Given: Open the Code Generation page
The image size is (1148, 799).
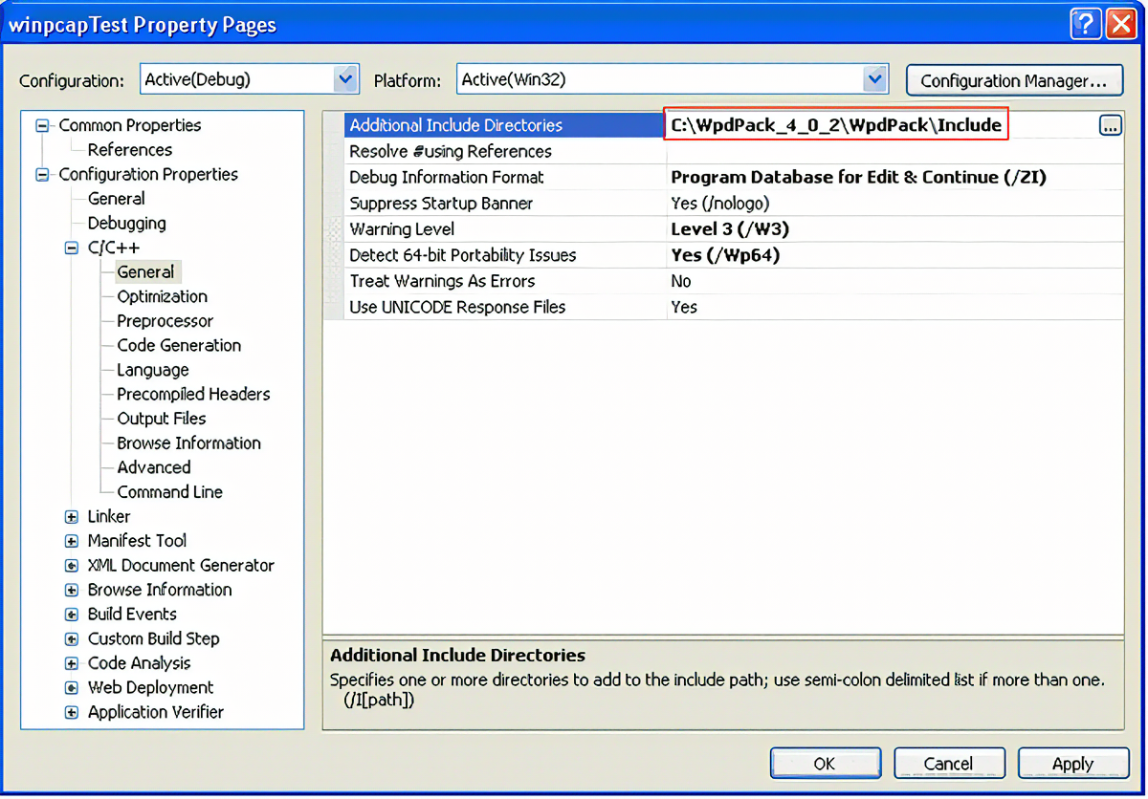Looking at the screenshot, I should (x=179, y=345).
